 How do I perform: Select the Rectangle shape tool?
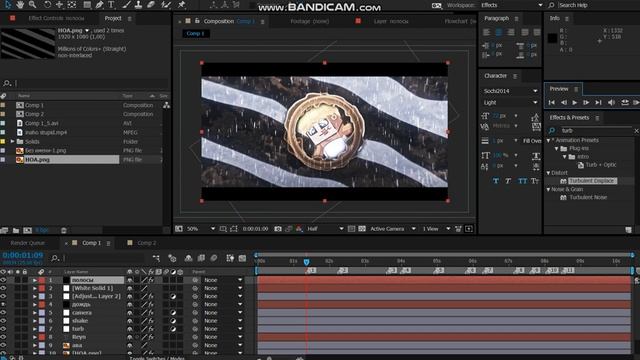87,4
